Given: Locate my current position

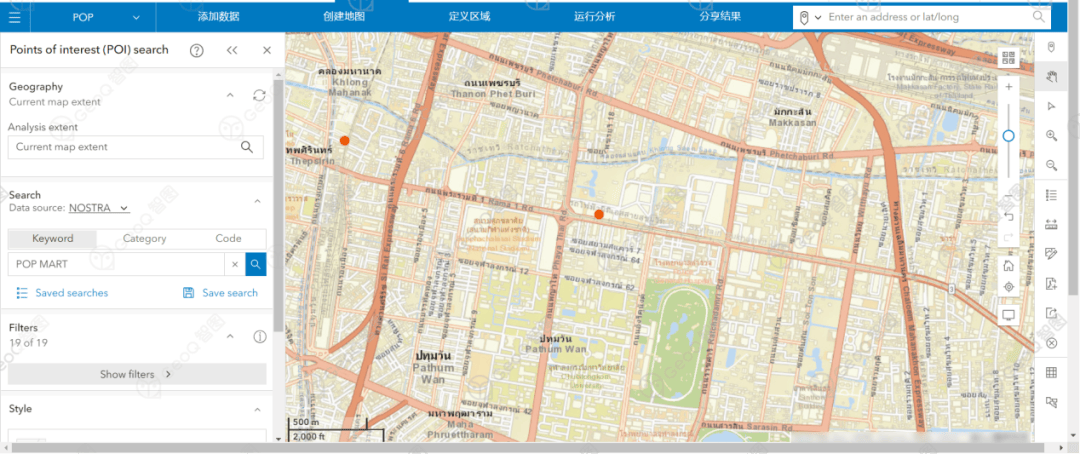Looking at the screenshot, I should tap(1008, 287).
